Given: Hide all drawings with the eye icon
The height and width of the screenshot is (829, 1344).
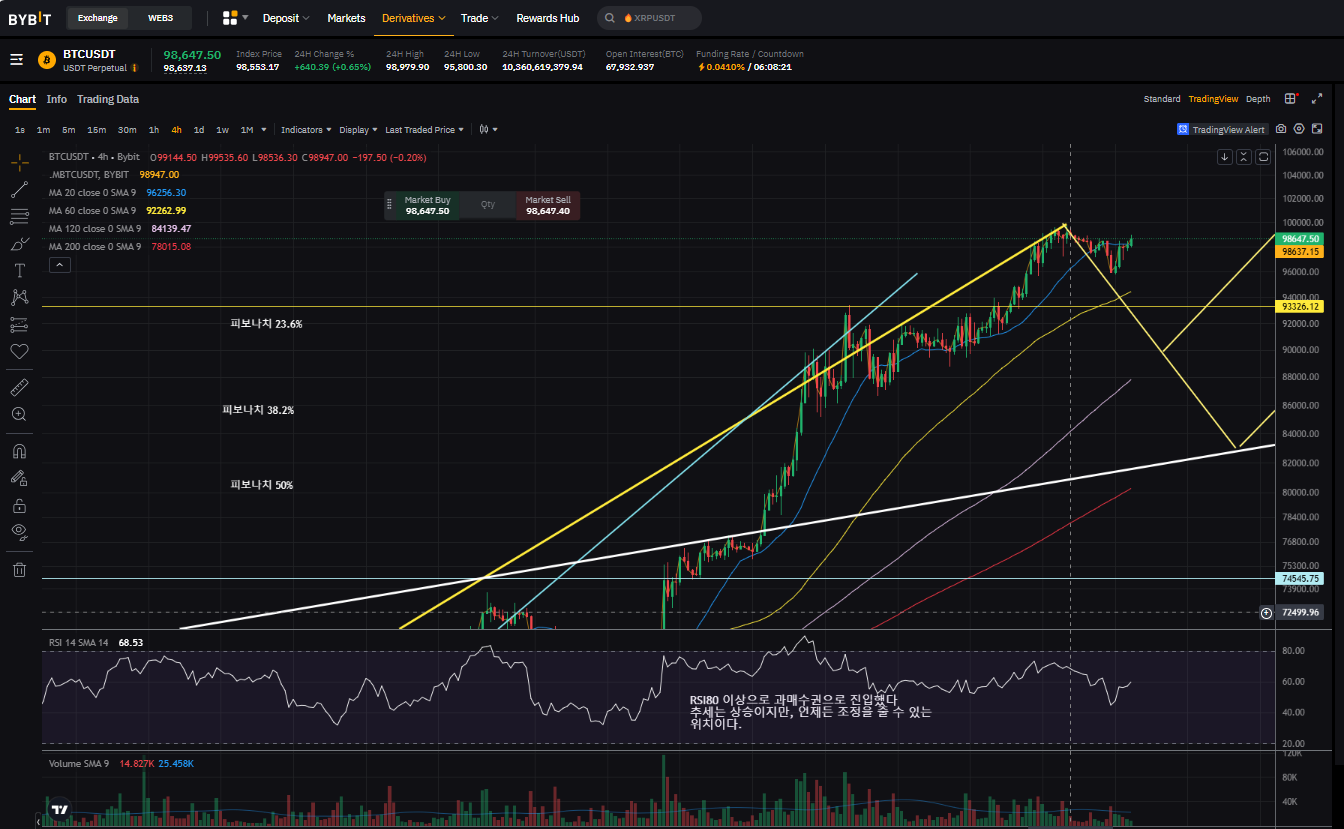Looking at the screenshot, I should tap(19, 532).
